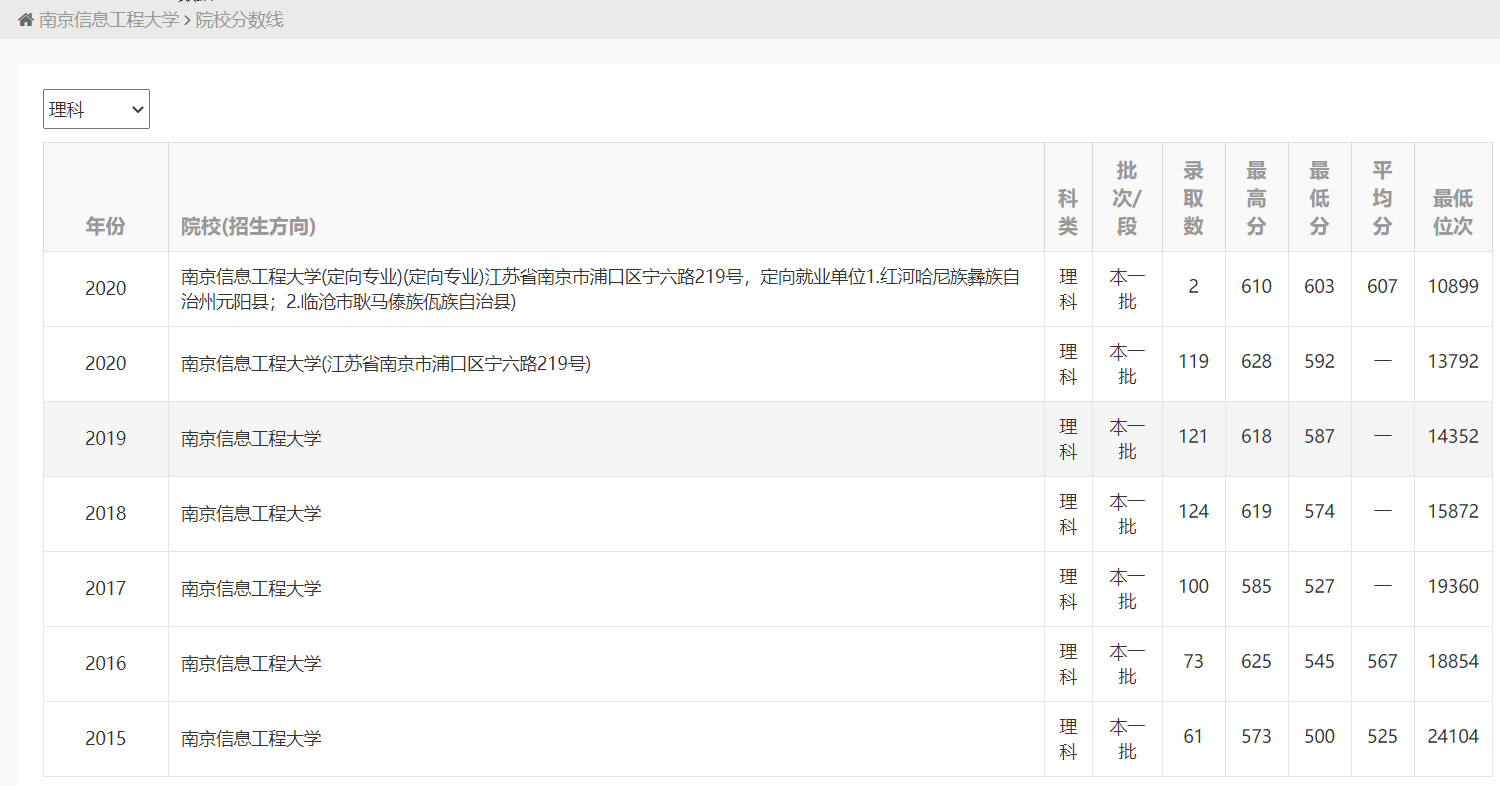Click 南京信息工程大学 in the 2018 row
Screen dimensions: 1500x786
tap(251, 513)
